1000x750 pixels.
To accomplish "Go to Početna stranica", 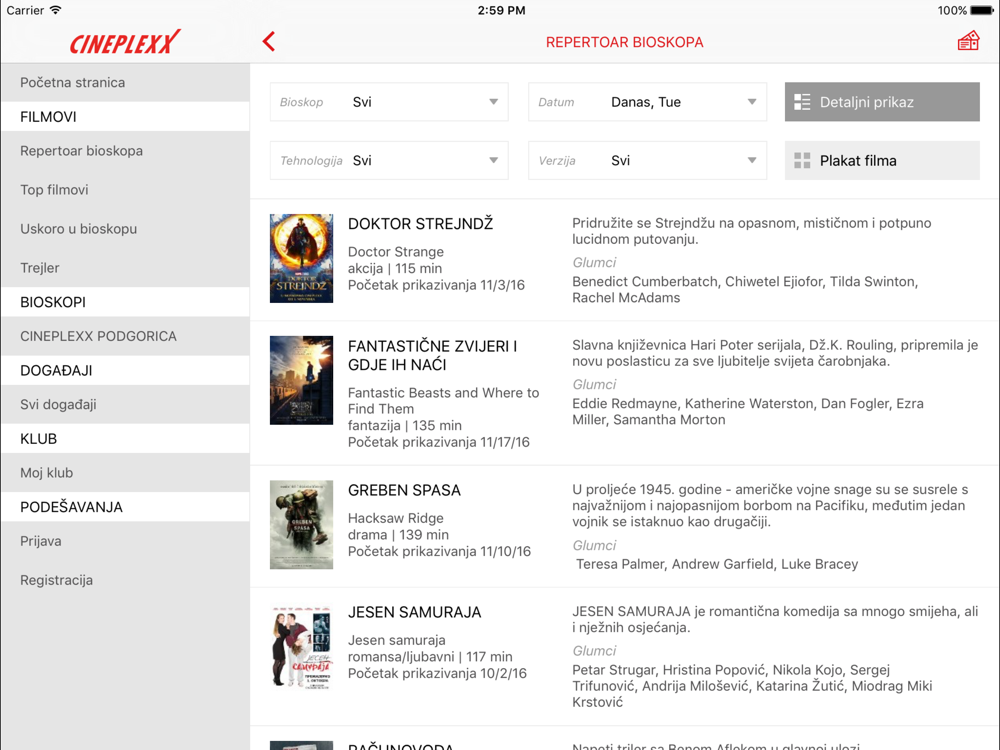I will point(125,82).
